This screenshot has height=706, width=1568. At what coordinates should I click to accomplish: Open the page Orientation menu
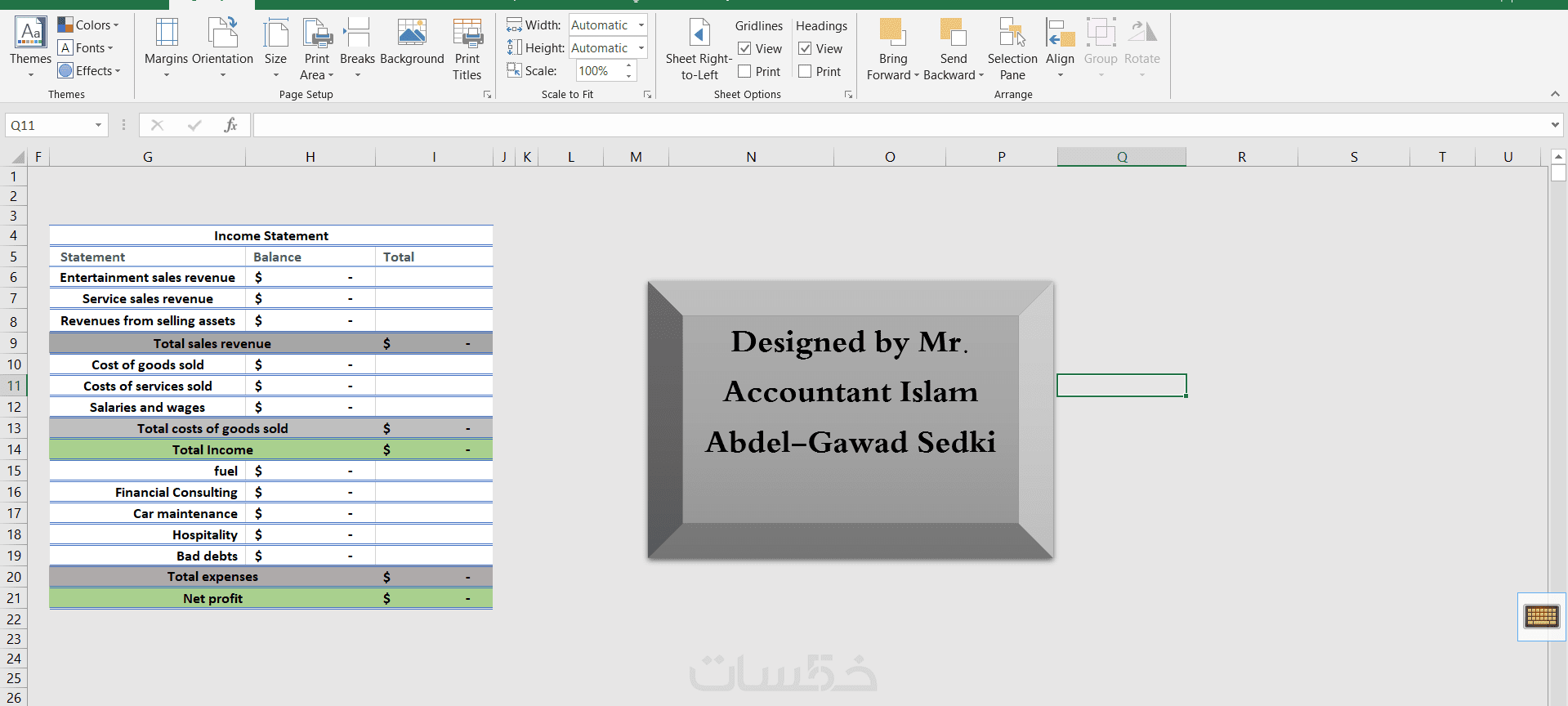pos(222,47)
